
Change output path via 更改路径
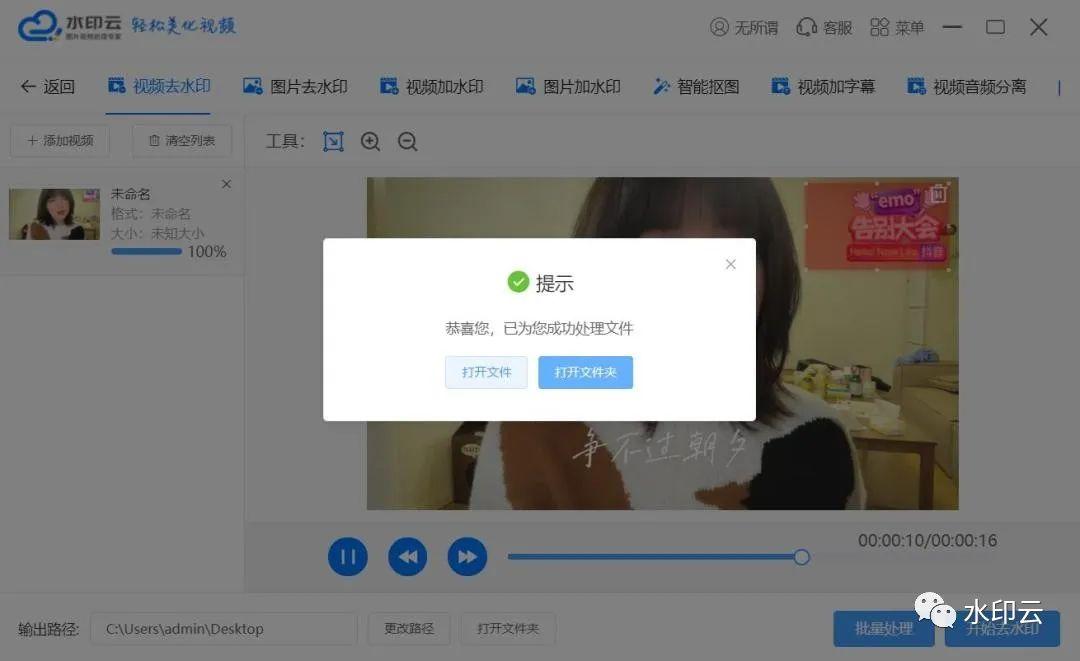(408, 628)
